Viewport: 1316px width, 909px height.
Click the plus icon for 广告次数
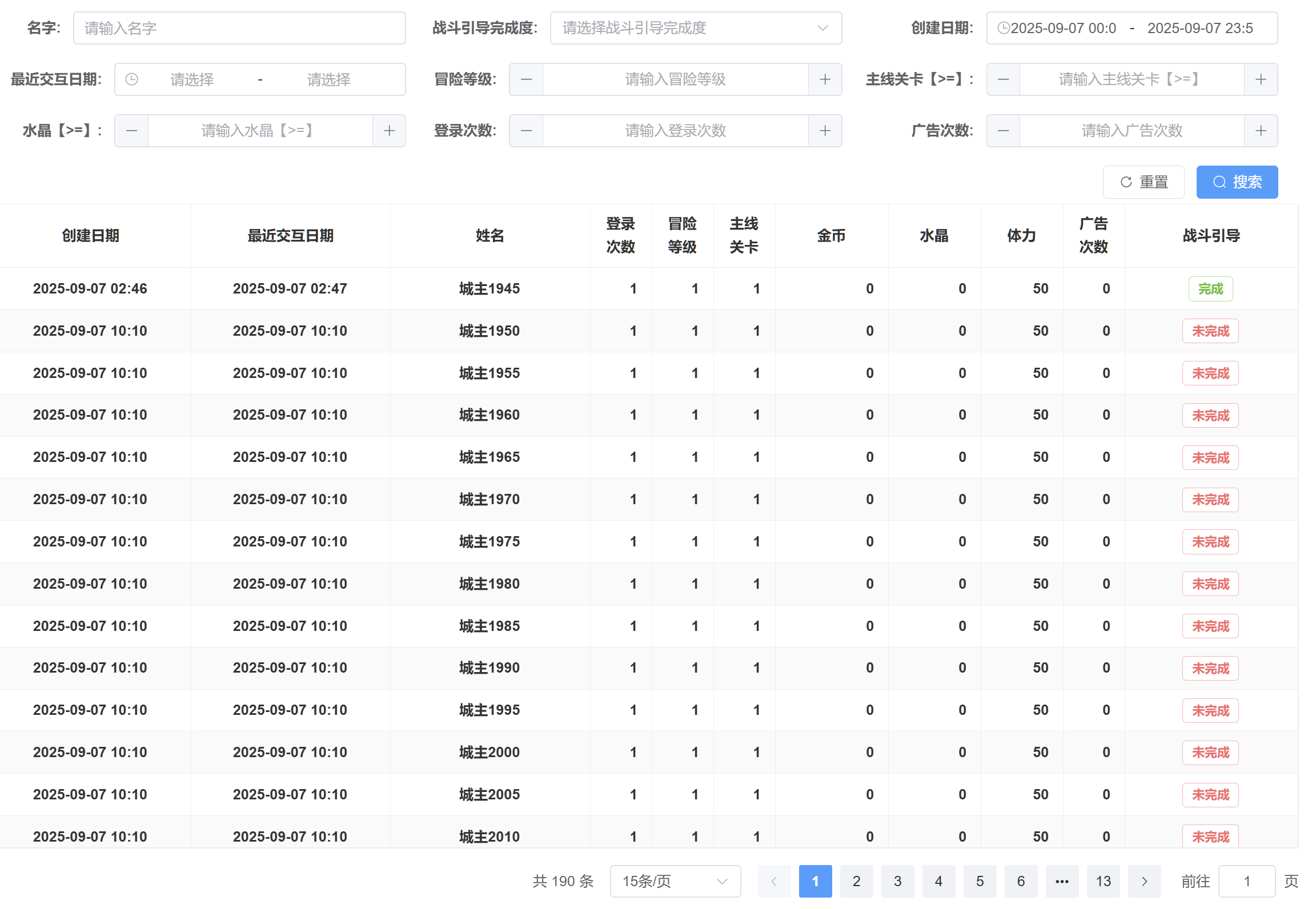[x=1261, y=131]
